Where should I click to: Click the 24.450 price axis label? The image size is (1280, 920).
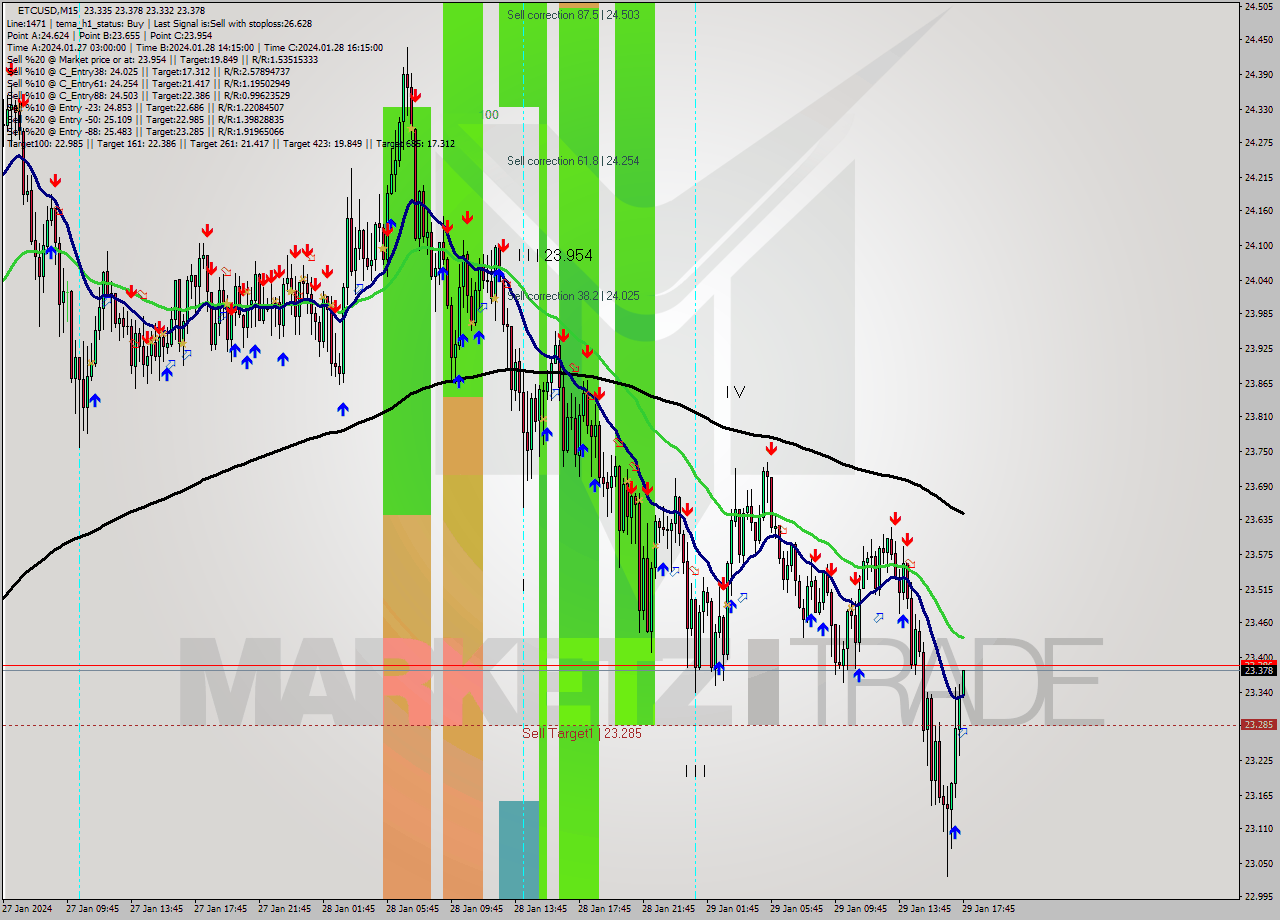1258,40
